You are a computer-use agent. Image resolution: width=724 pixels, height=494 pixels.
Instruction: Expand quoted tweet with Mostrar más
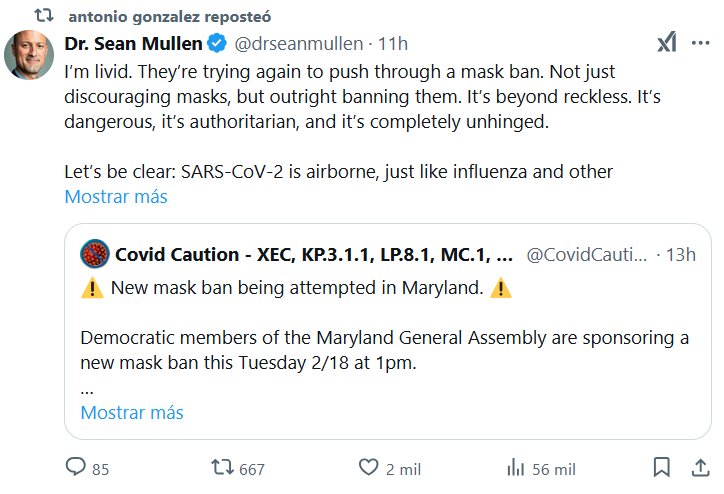point(132,412)
